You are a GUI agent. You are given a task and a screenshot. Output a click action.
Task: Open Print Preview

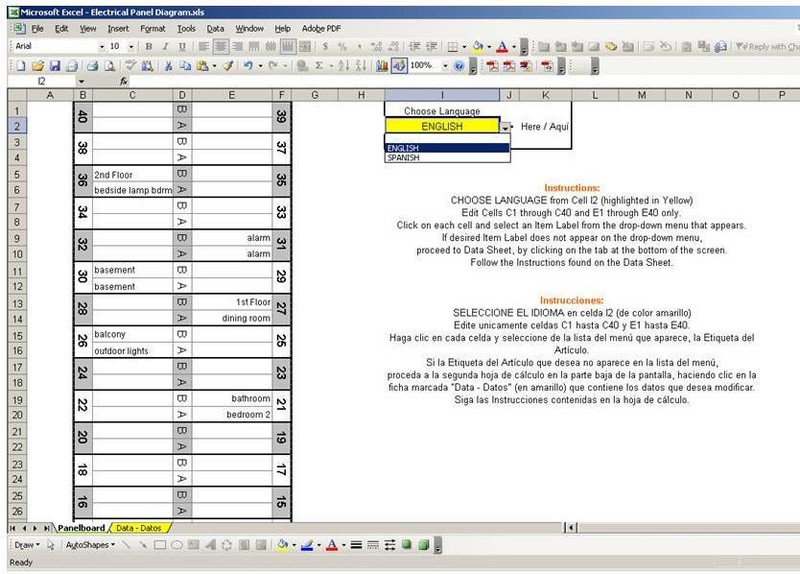[x=109, y=66]
